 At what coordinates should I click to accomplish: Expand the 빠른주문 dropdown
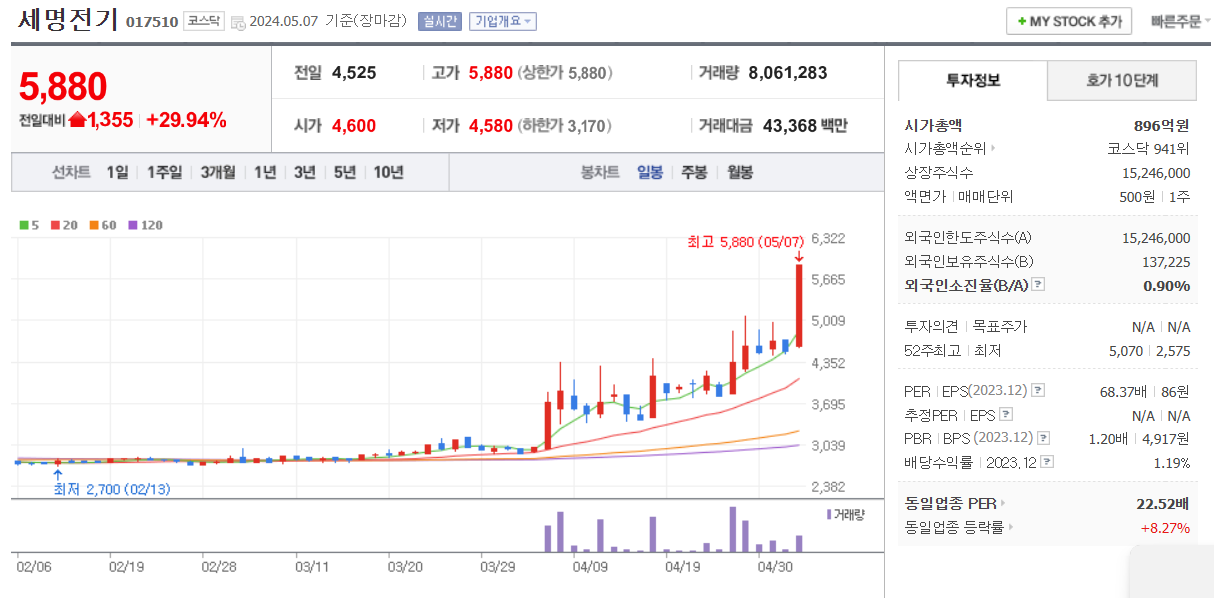(x=1180, y=21)
